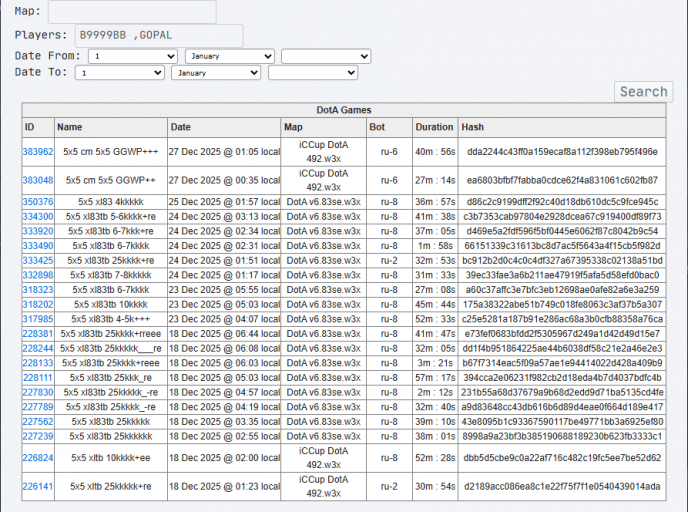Click the 'Date To:' label

(x=41, y=72)
